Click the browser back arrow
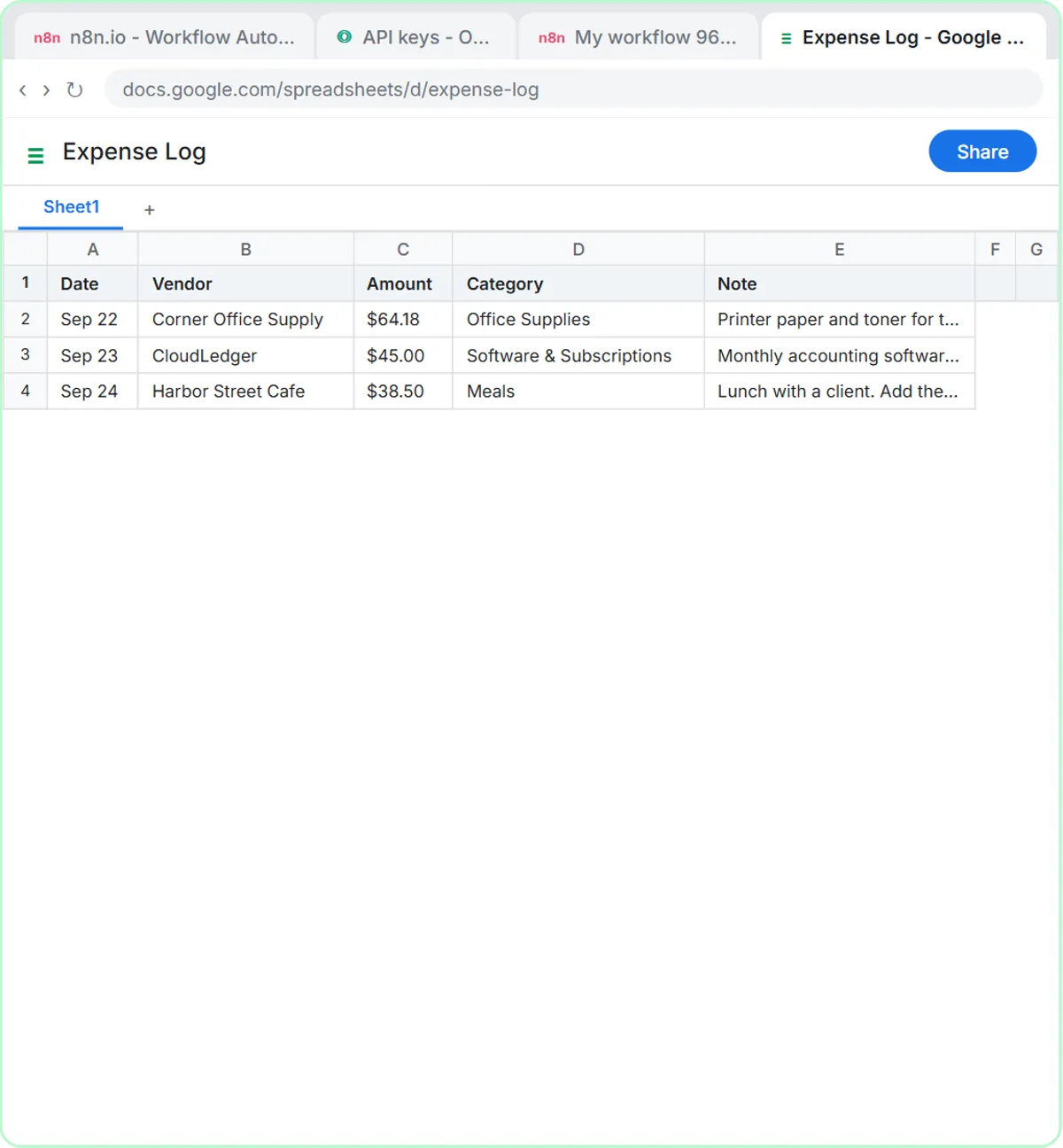Viewport: 1063px width, 1148px height. click(23, 89)
